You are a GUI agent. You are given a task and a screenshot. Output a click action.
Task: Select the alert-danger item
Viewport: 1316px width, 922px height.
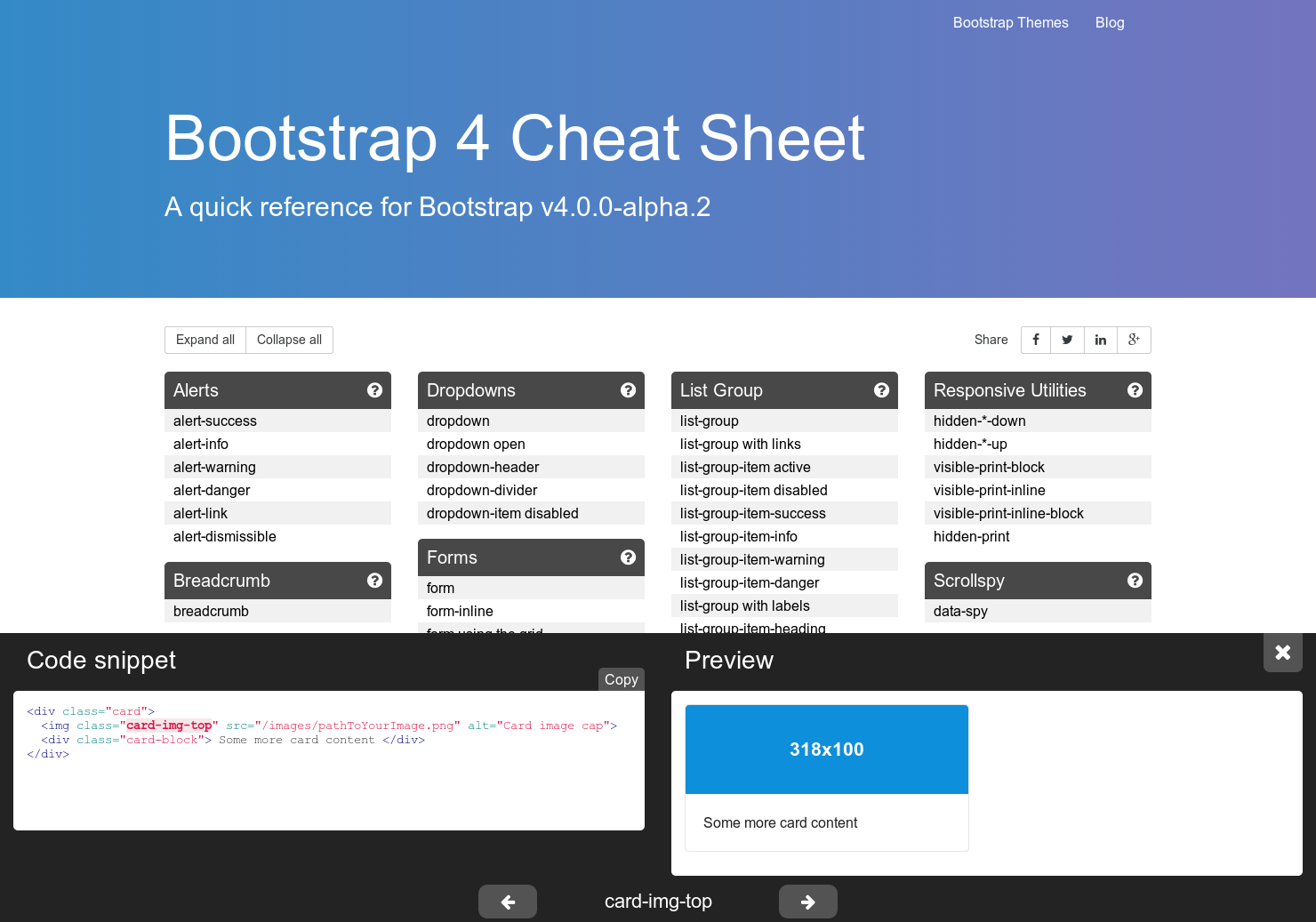coord(277,490)
